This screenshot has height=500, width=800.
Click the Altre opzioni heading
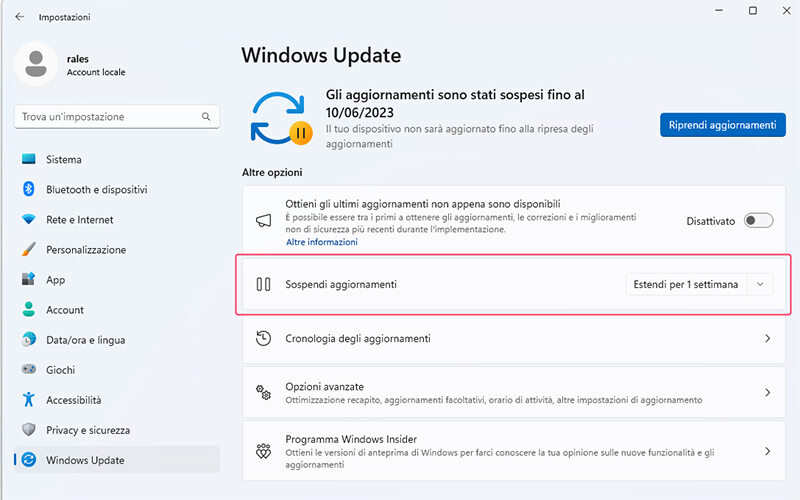tap(272, 172)
